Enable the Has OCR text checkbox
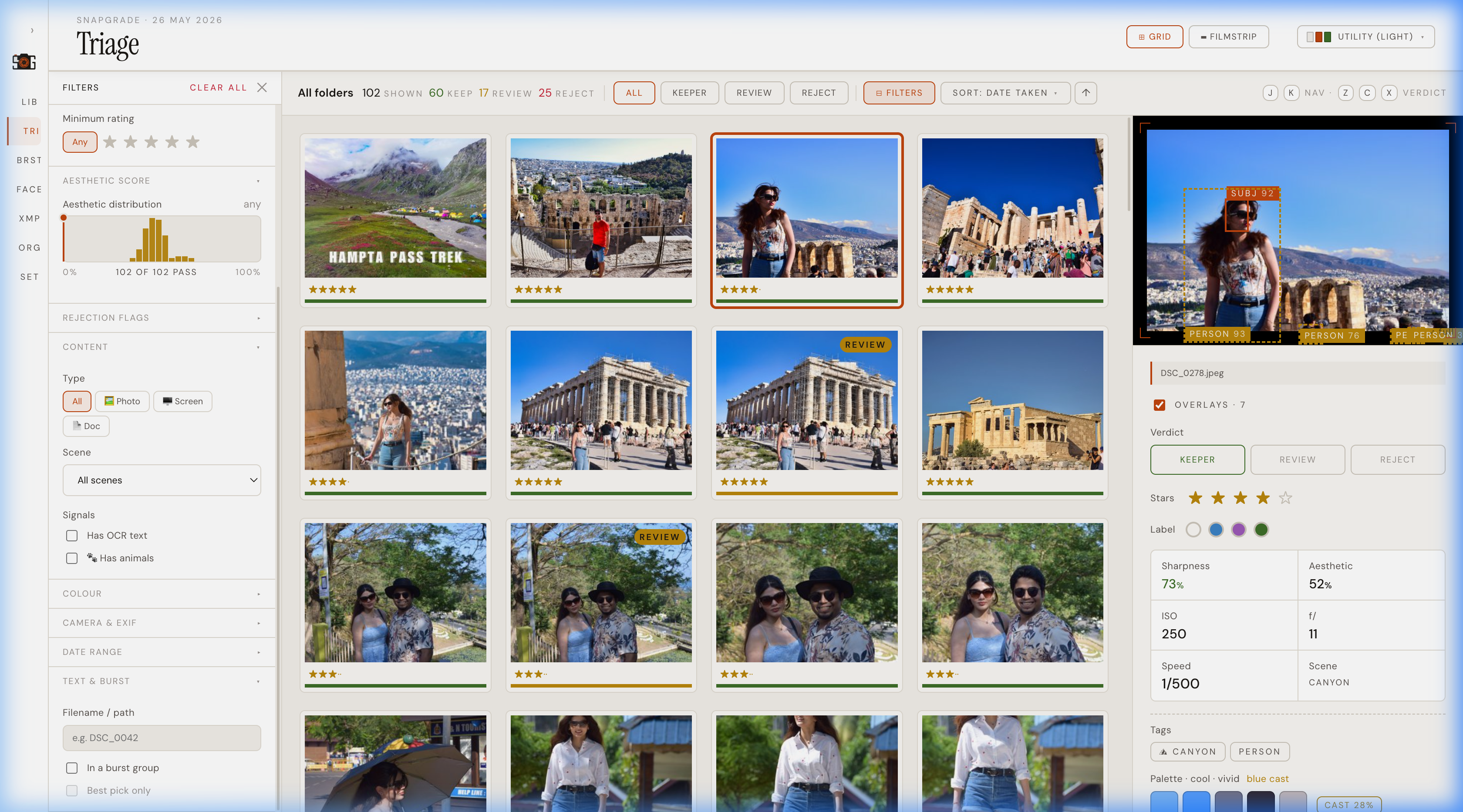This screenshot has height=812, width=1463. click(71, 536)
